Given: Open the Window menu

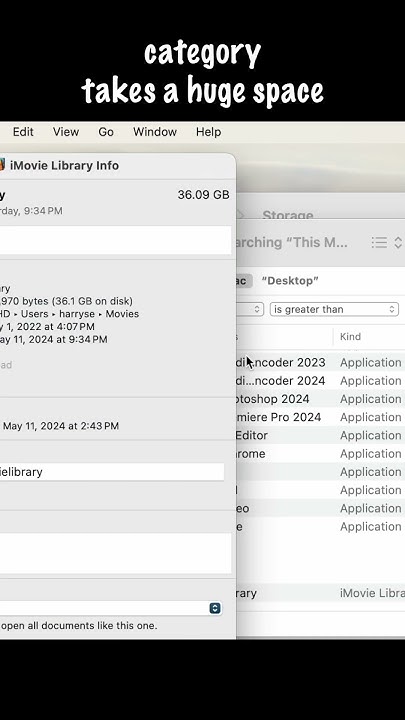Looking at the screenshot, I should point(155,132).
